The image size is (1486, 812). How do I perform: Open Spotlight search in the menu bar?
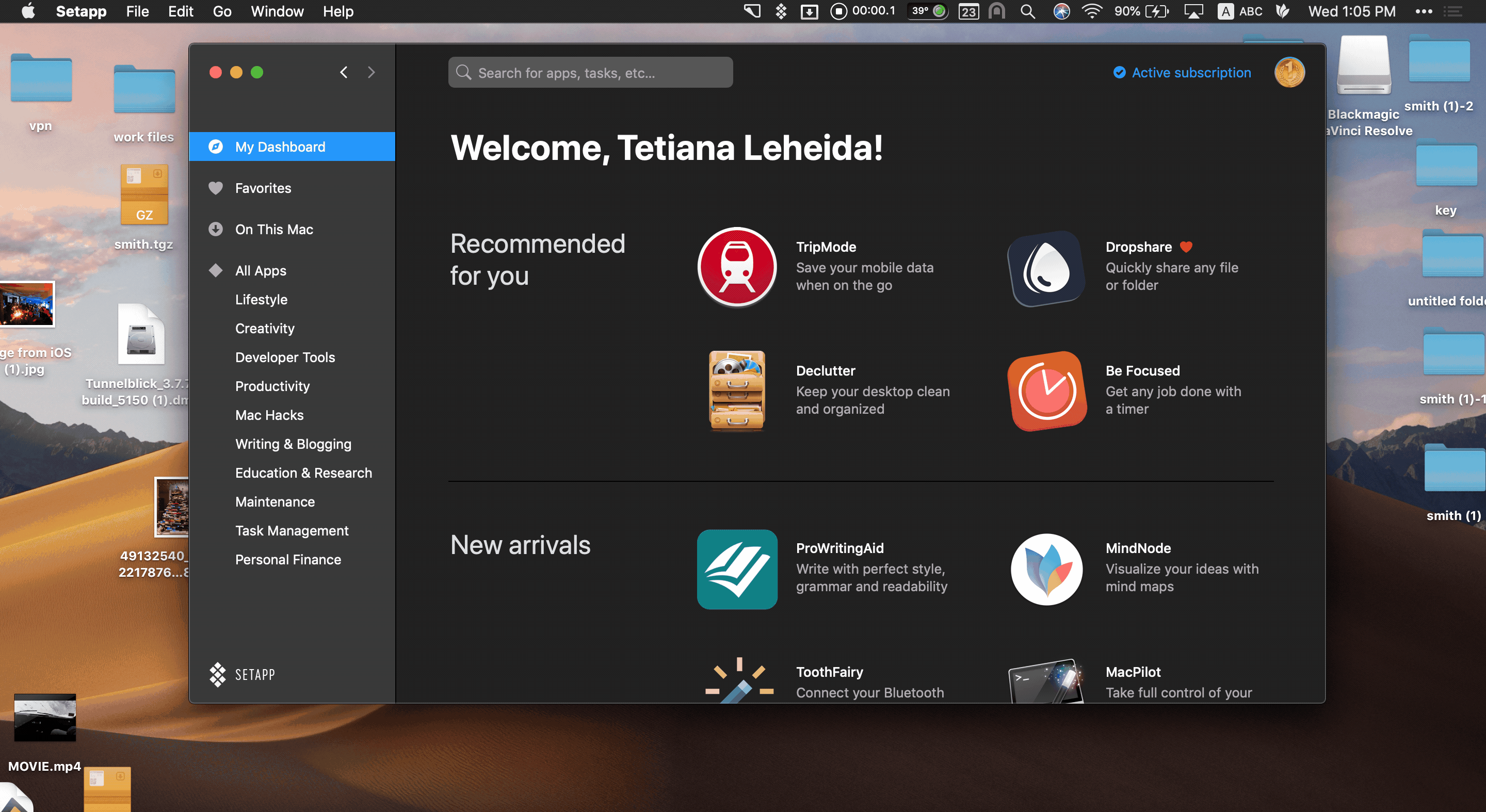pos(1027,11)
